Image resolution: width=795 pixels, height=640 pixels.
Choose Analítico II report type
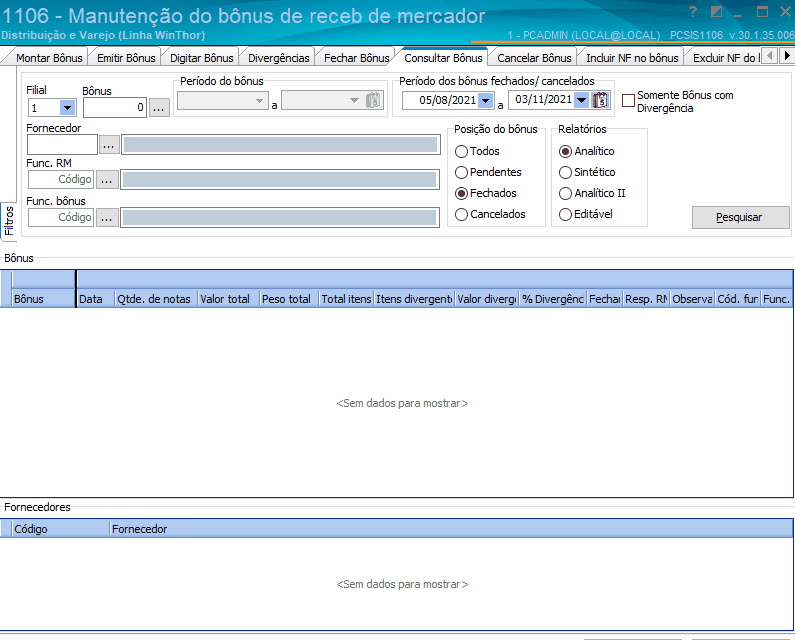pyautogui.click(x=592, y=193)
